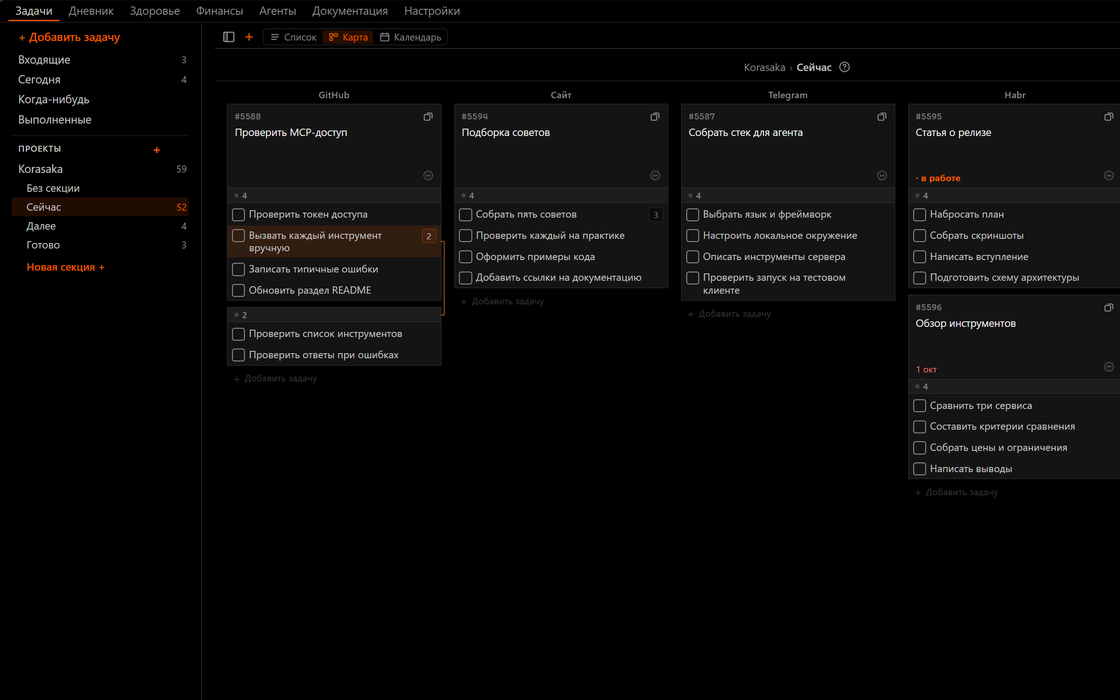Click the round arrows icon on Проверить MCP-доступ card
1120x700 pixels.
(x=428, y=176)
